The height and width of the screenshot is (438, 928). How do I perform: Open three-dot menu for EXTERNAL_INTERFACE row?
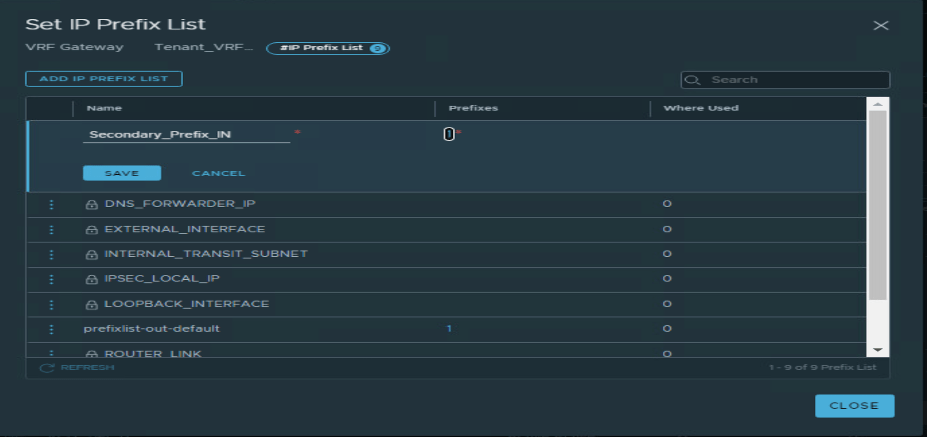(x=50, y=229)
